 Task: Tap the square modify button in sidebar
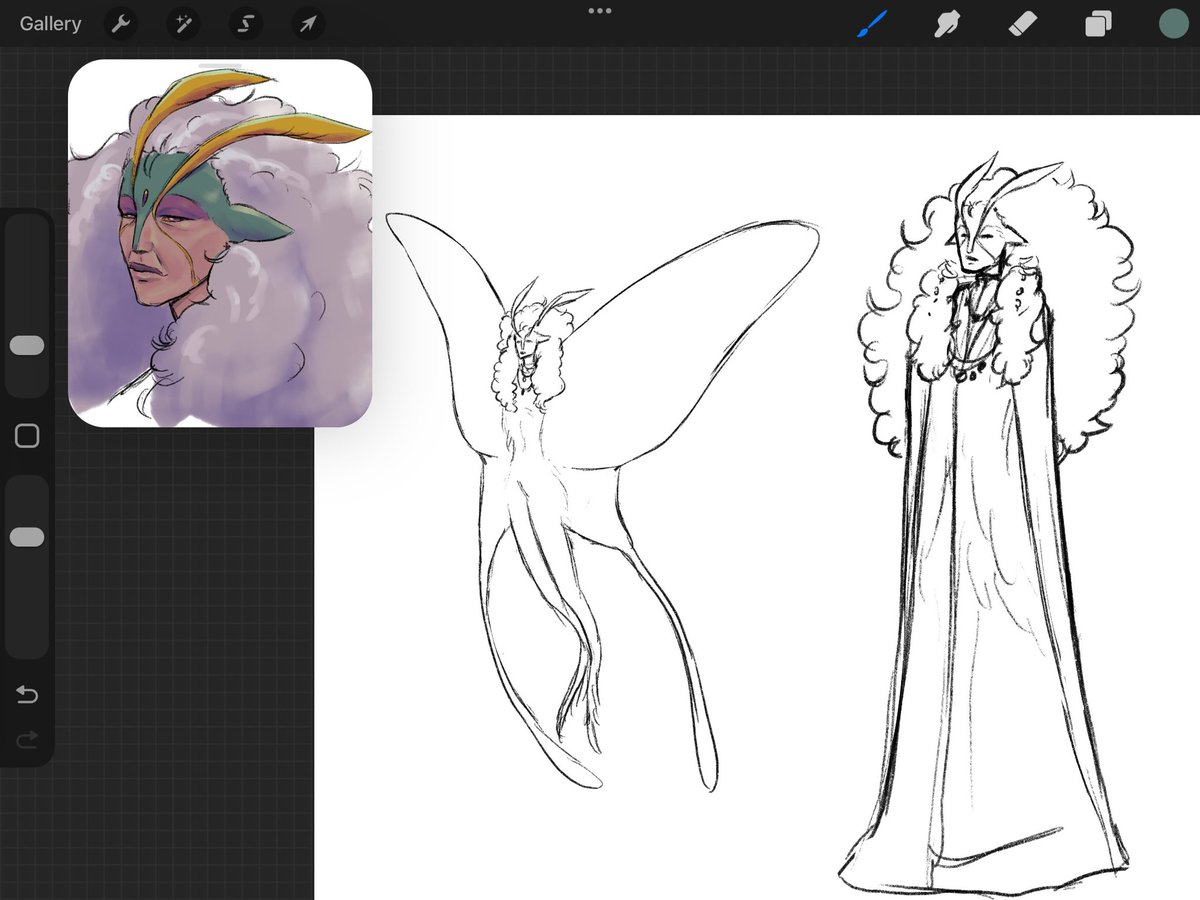pyautogui.click(x=27, y=436)
